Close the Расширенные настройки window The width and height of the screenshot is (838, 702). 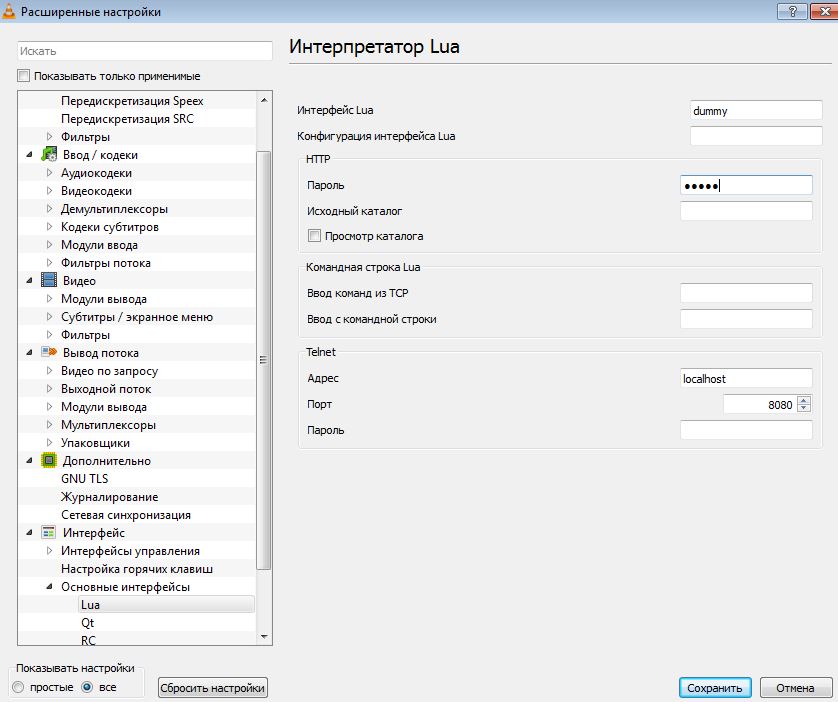824,11
